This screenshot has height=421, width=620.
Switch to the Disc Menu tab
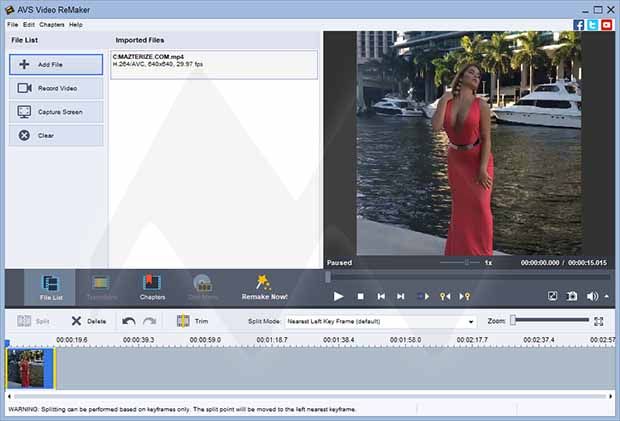[x=202, y=288]
